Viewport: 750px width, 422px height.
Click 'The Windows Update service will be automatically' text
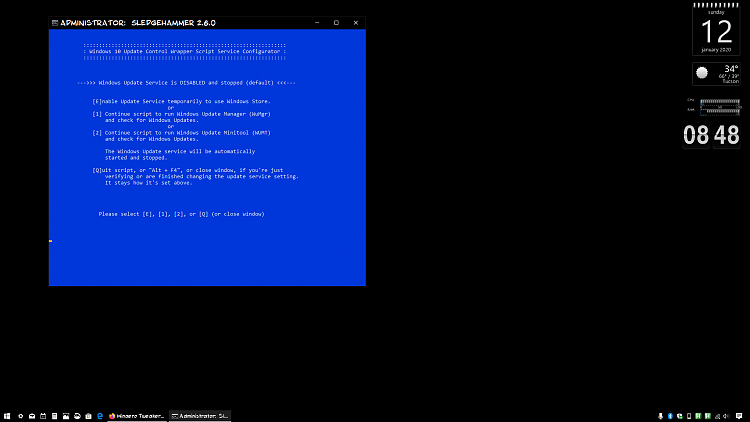pos(180,151)
